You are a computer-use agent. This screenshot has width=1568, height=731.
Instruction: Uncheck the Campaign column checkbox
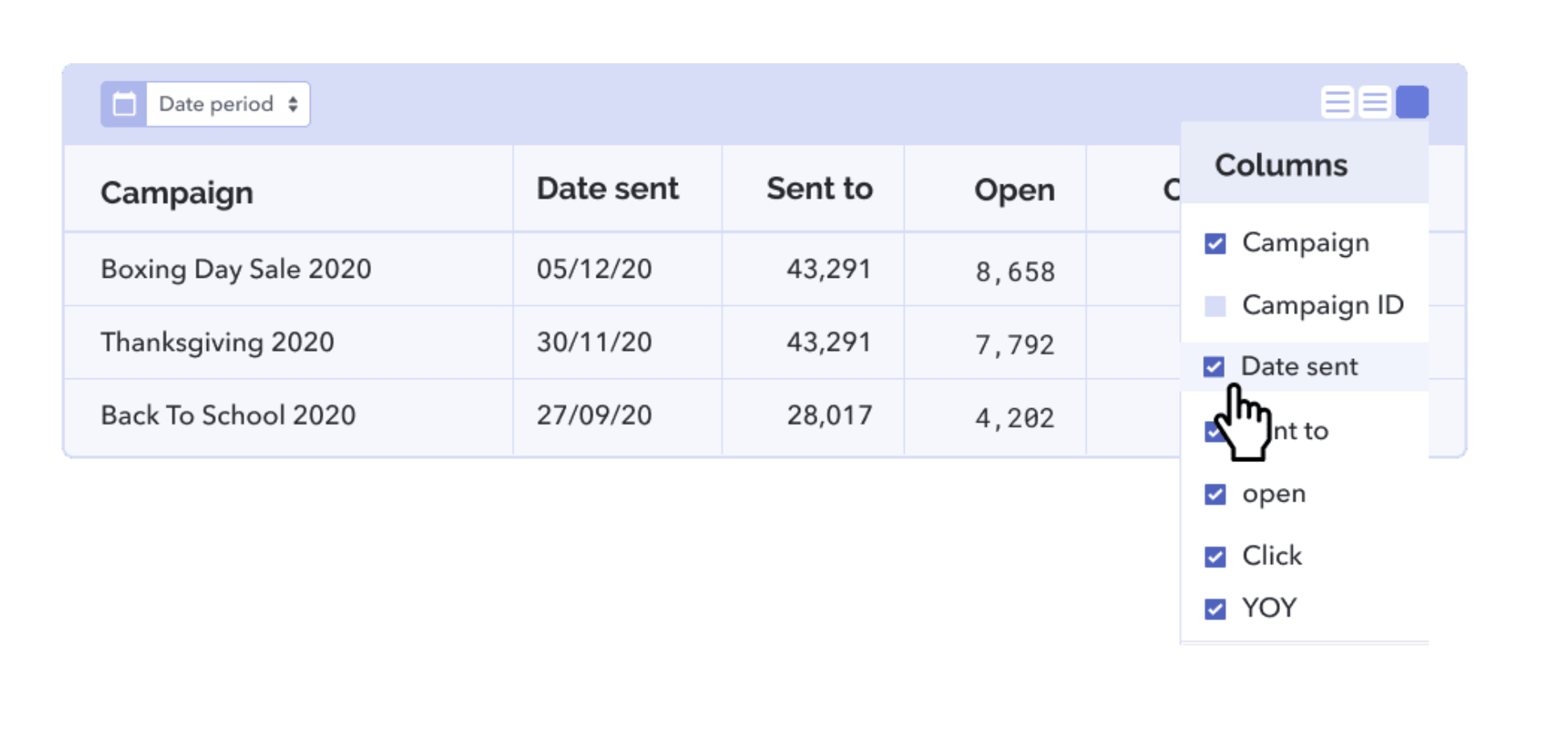1215,243
